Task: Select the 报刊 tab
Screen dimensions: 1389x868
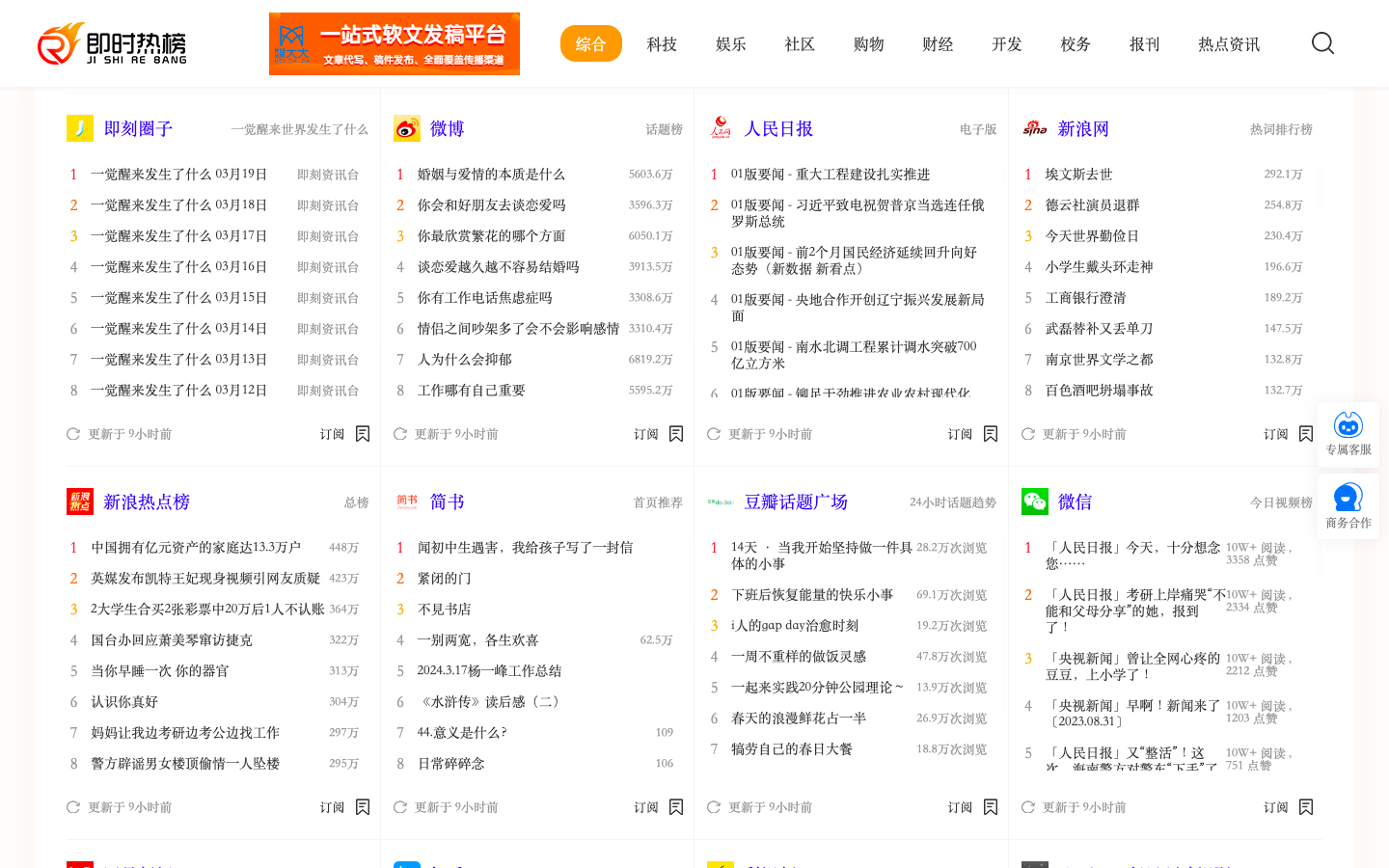Action: pyautogui.click(x=1145, y=44)
